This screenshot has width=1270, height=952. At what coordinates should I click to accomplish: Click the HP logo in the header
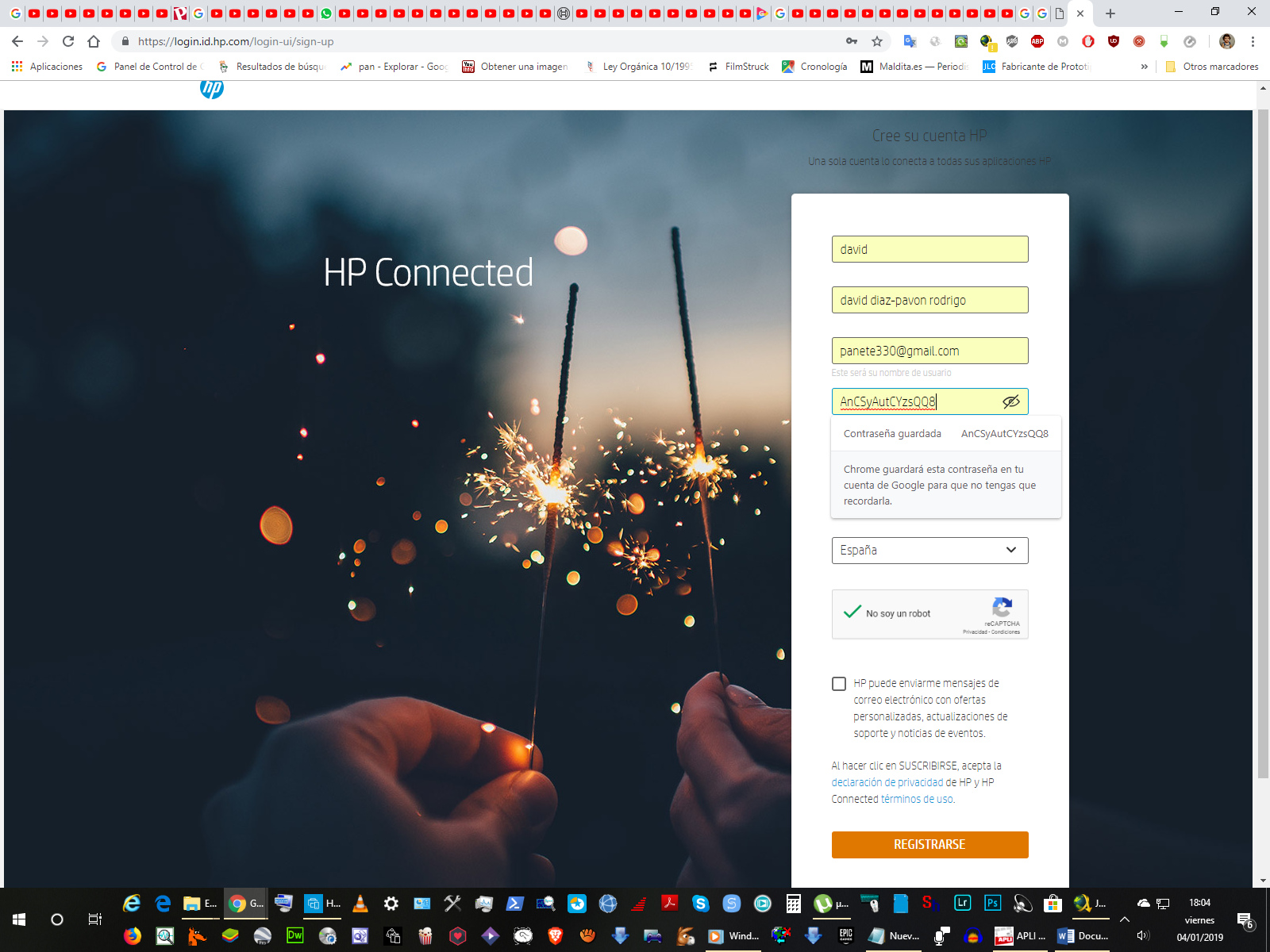(x=212, y=89)
